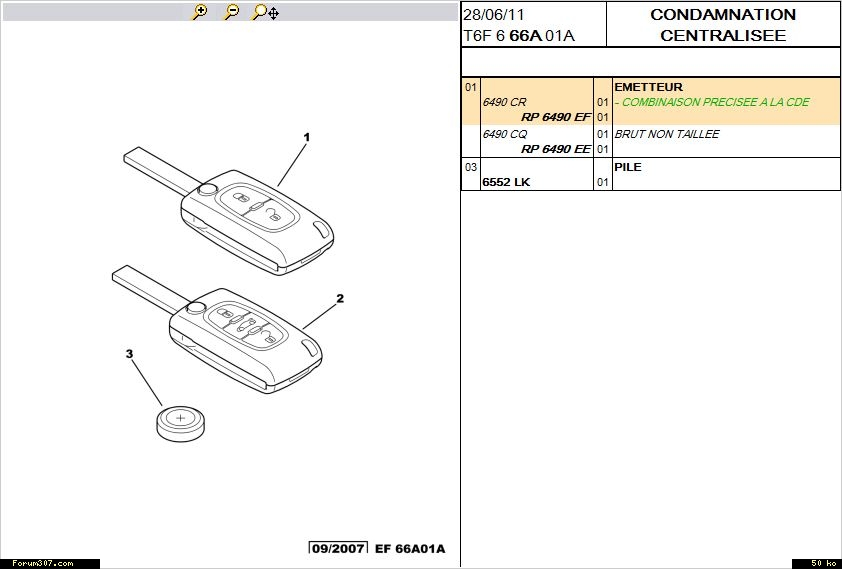
Task: Click callout number 2 in diagram
Action: pyautogui.click(x=340, y=298)
